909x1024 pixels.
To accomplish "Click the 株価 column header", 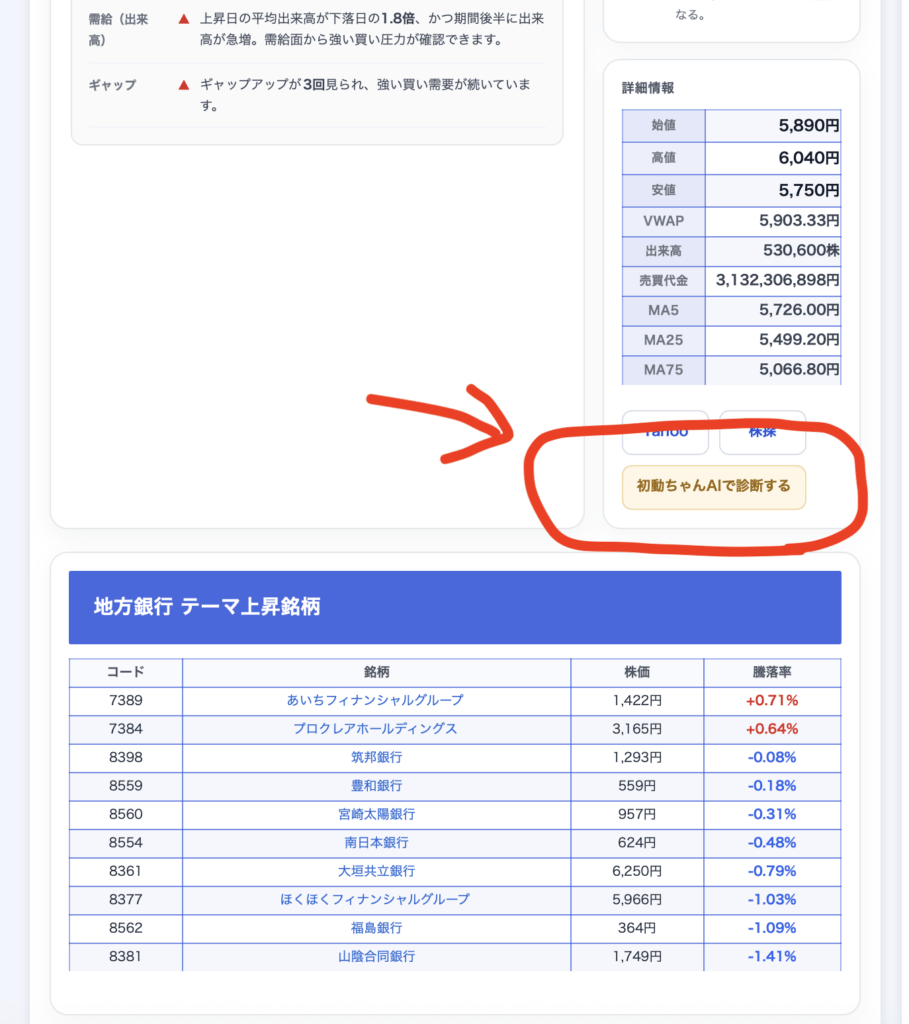I will (x=637, y=672).
